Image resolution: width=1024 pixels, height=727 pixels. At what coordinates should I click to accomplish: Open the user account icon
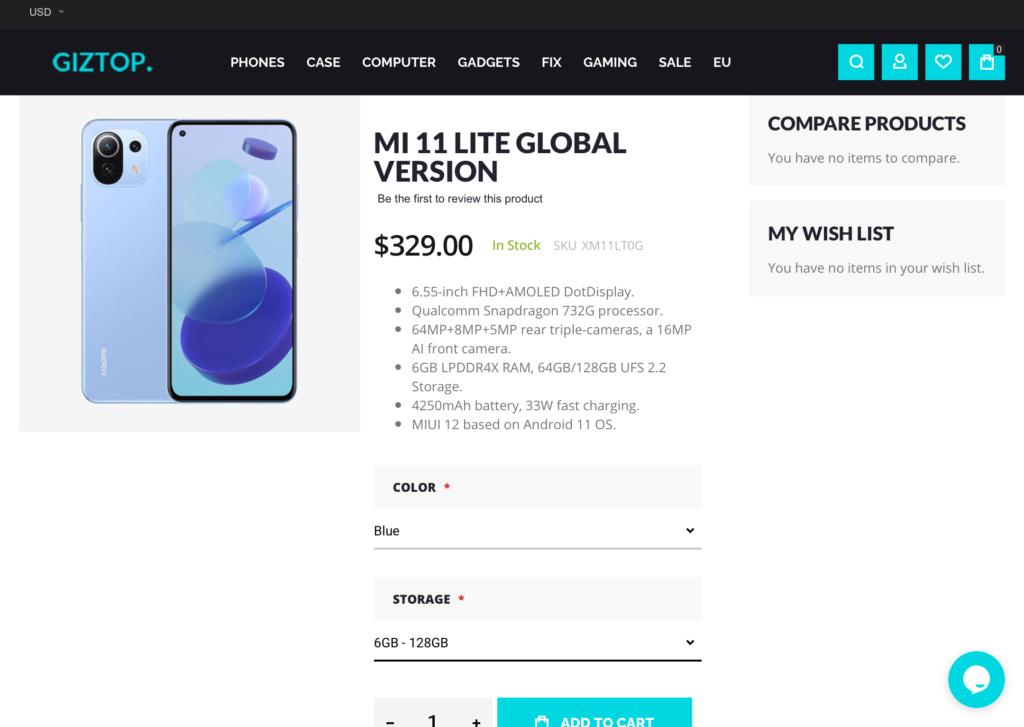click(x=899, y=62)
